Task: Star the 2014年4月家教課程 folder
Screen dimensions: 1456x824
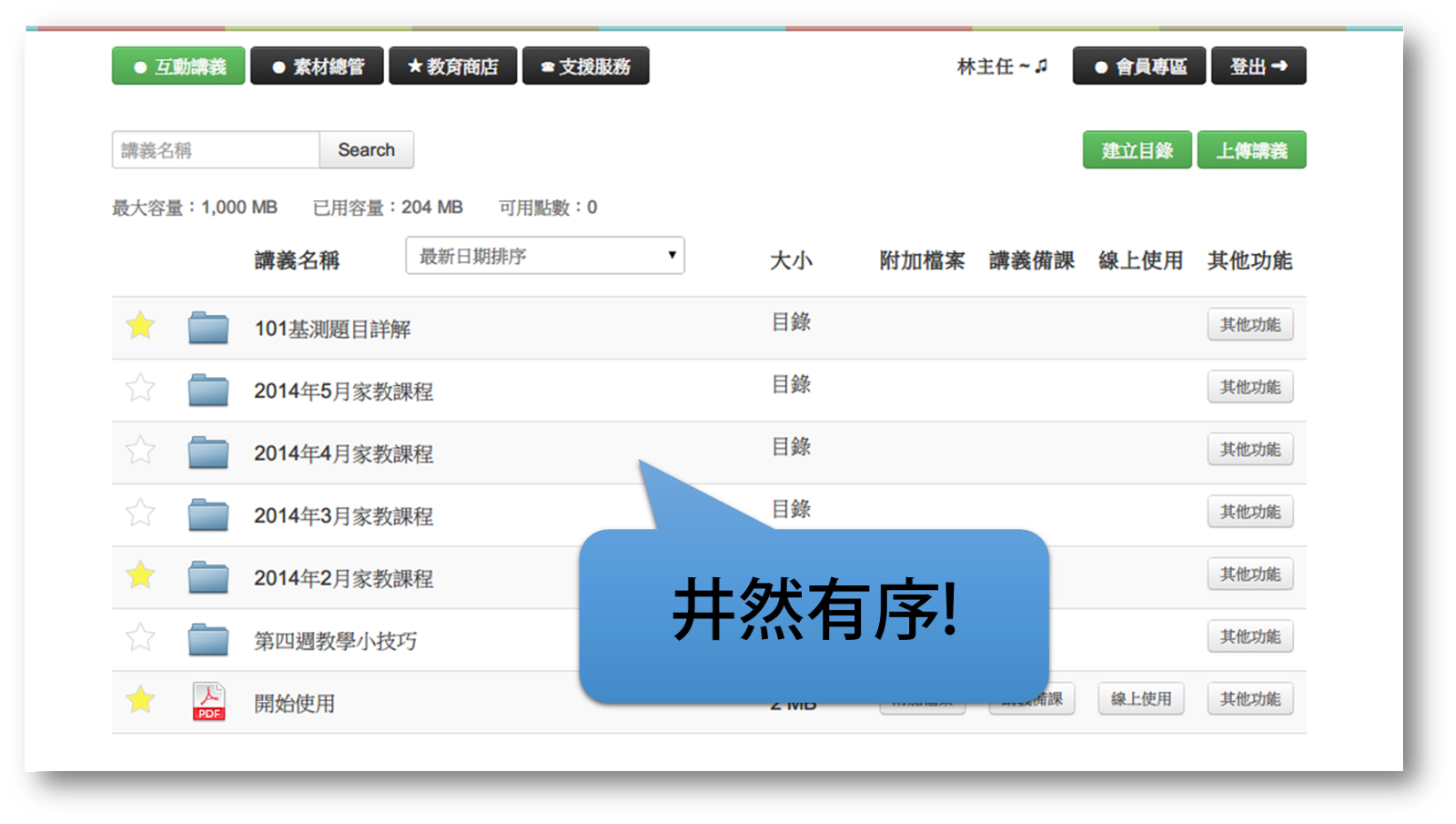Action: pyautogui.click(x=140, y=450)
